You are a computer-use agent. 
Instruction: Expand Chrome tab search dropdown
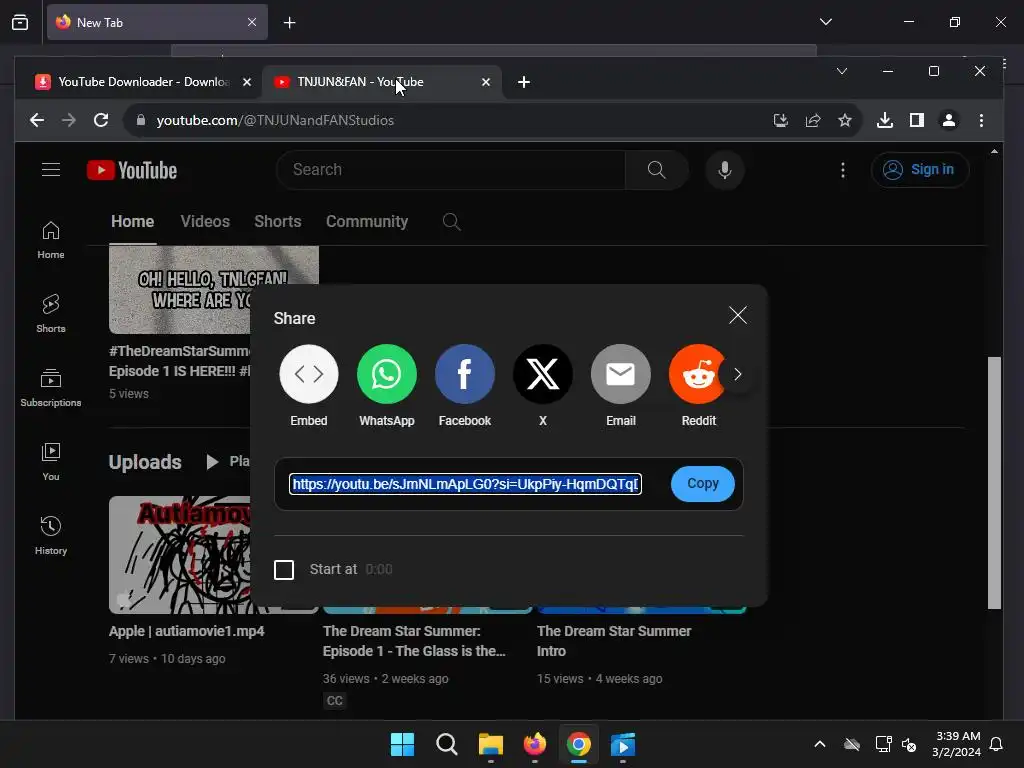tap(842, 71)
